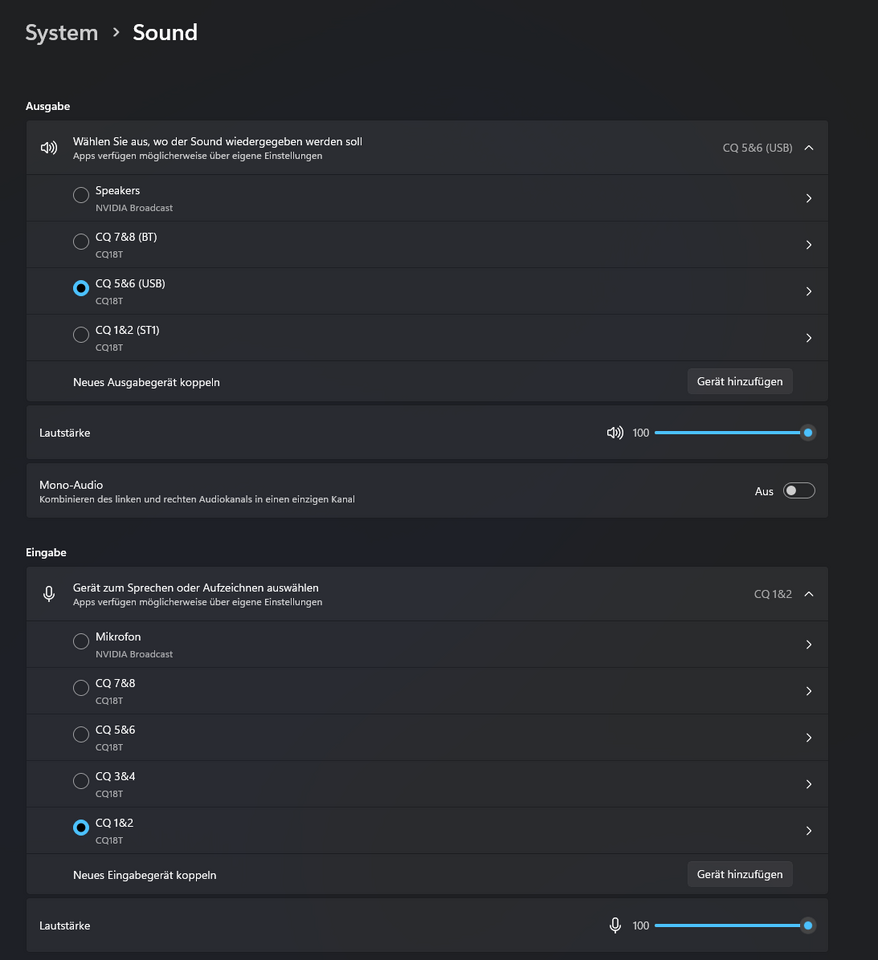Select Speakers NVIDIA Broadcast output radio
The image size is (878, 960).
coord(81,195)
